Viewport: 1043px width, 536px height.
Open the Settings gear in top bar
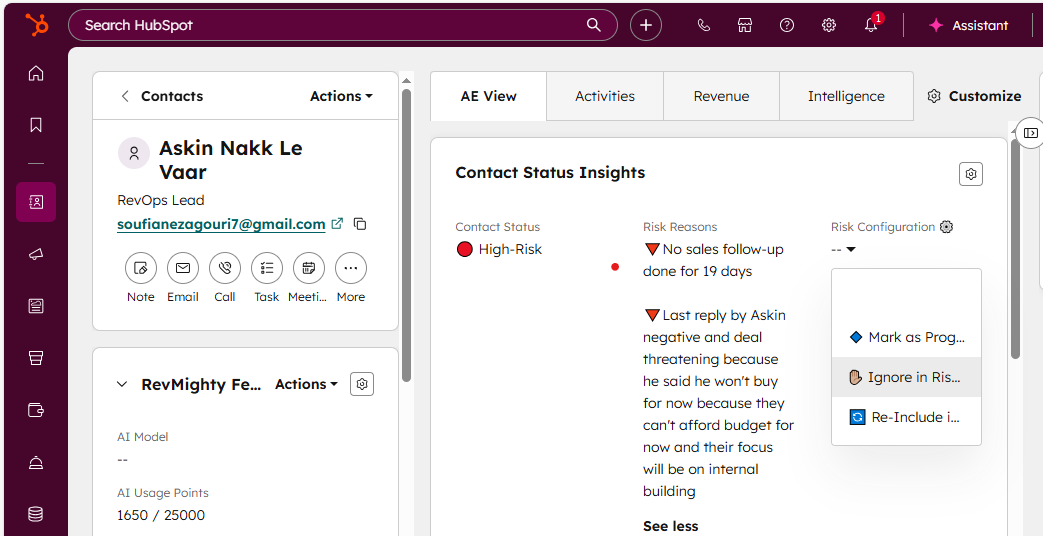829,25
